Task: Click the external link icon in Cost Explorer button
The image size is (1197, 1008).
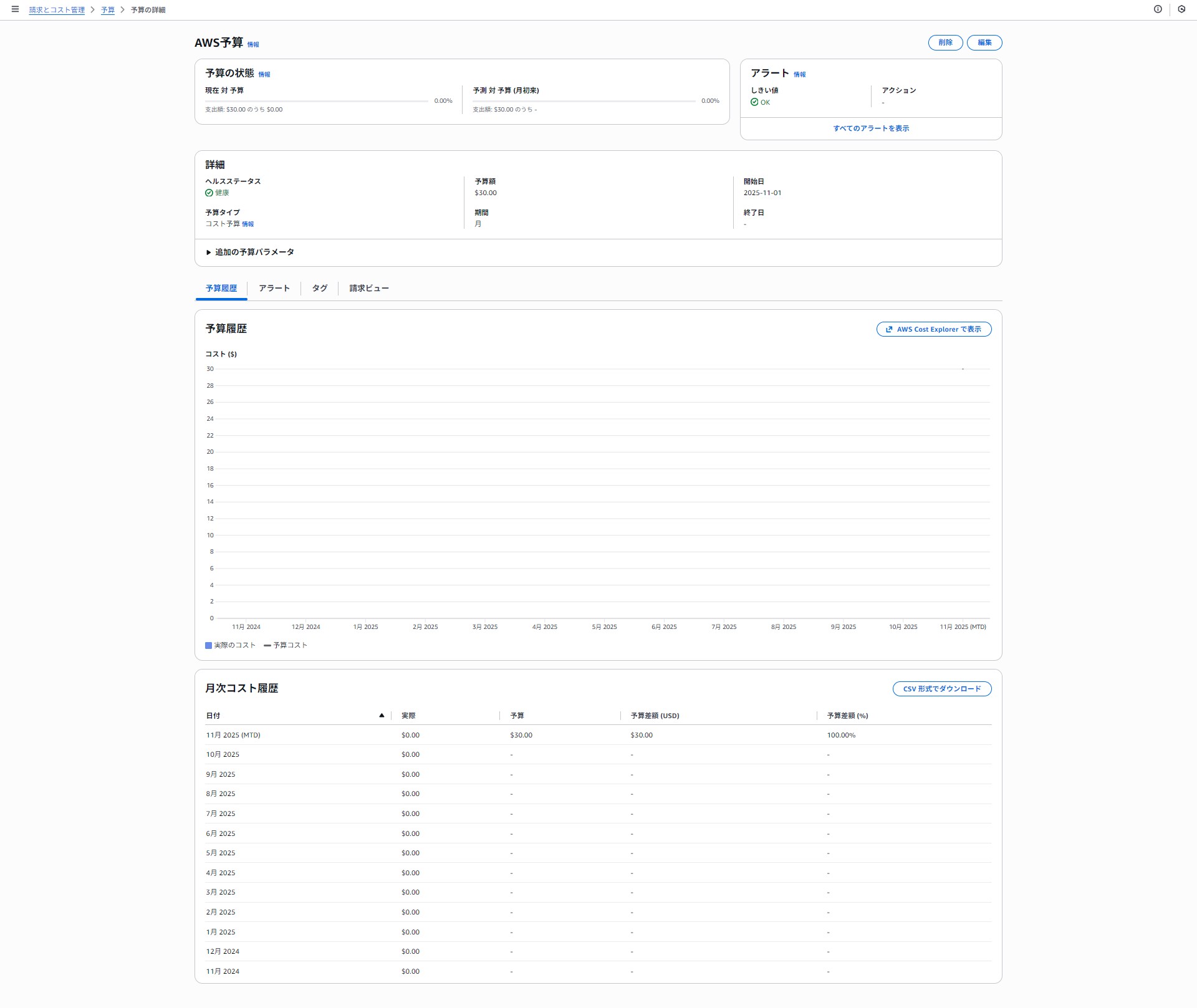Action: [x=889, y=329]
